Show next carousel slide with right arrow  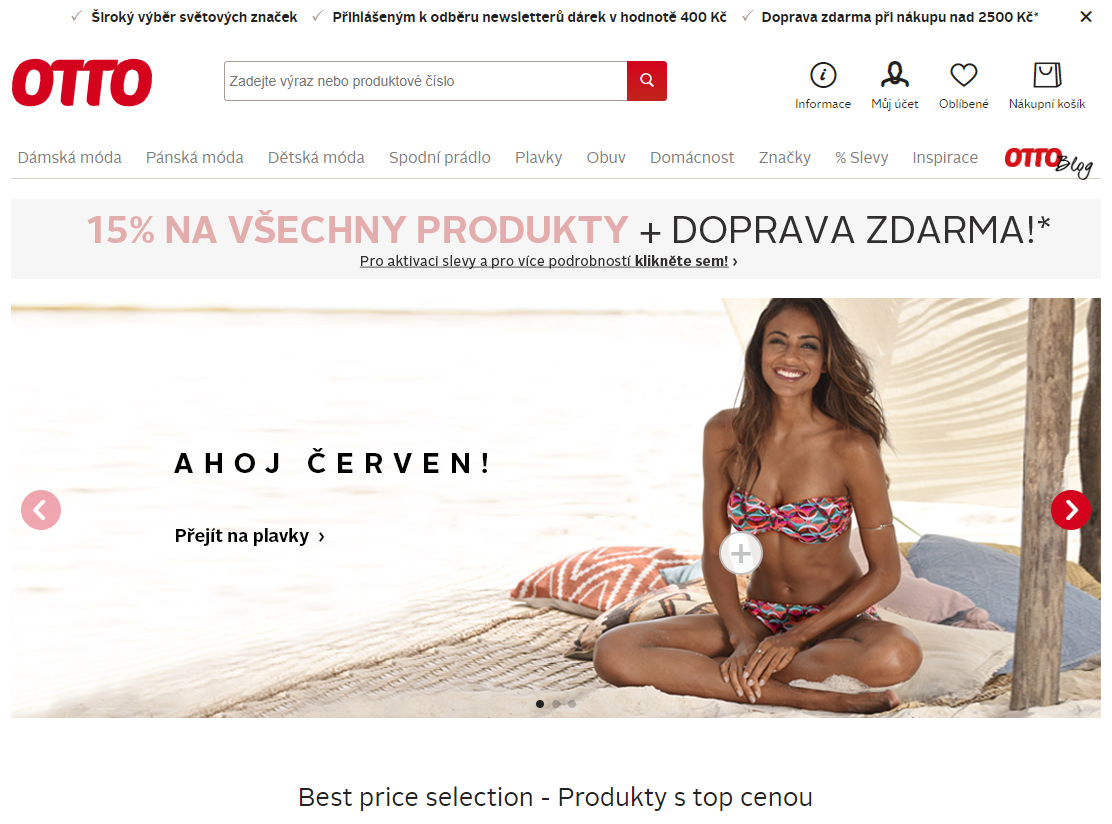click(1070, 510)
